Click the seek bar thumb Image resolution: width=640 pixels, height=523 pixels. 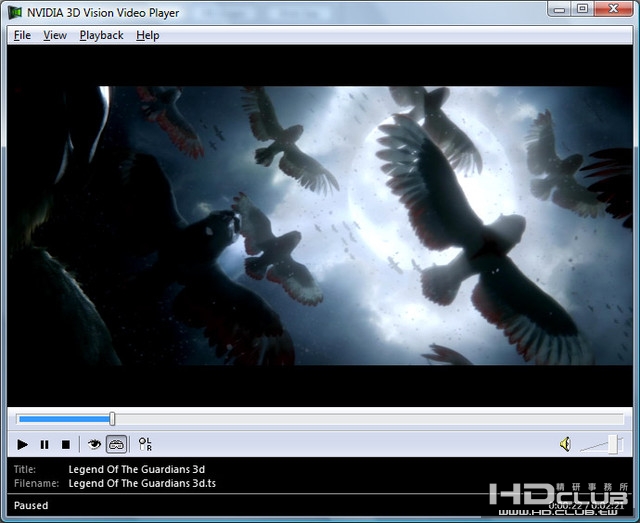coord(112,419)
